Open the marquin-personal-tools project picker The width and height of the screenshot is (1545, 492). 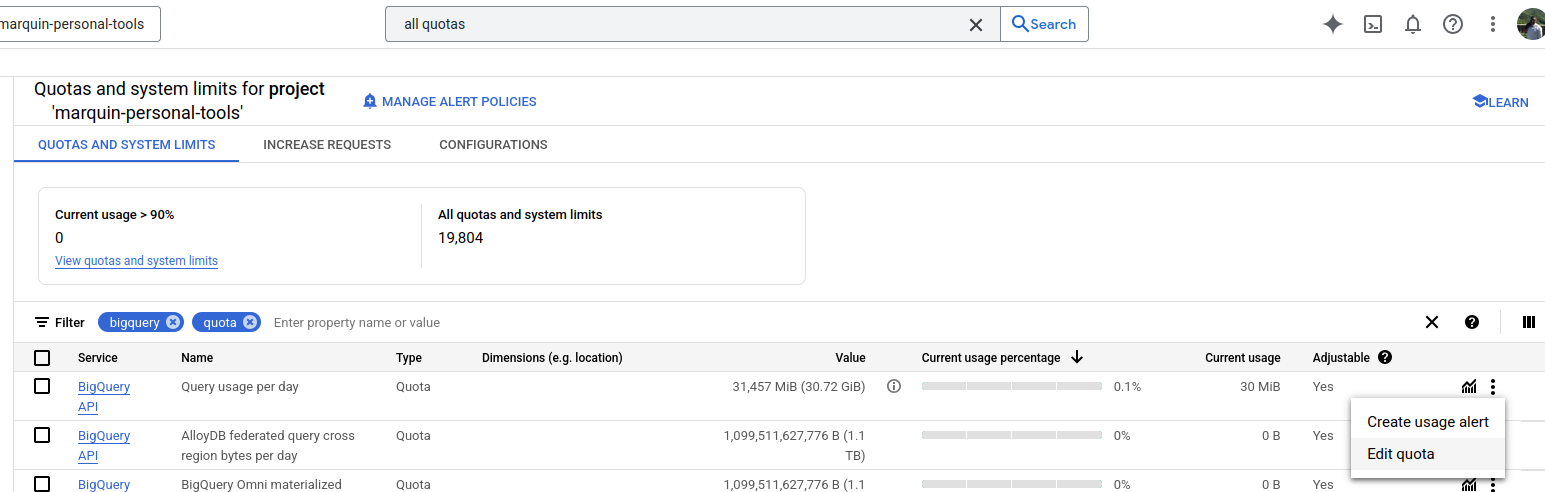[78, 24]
